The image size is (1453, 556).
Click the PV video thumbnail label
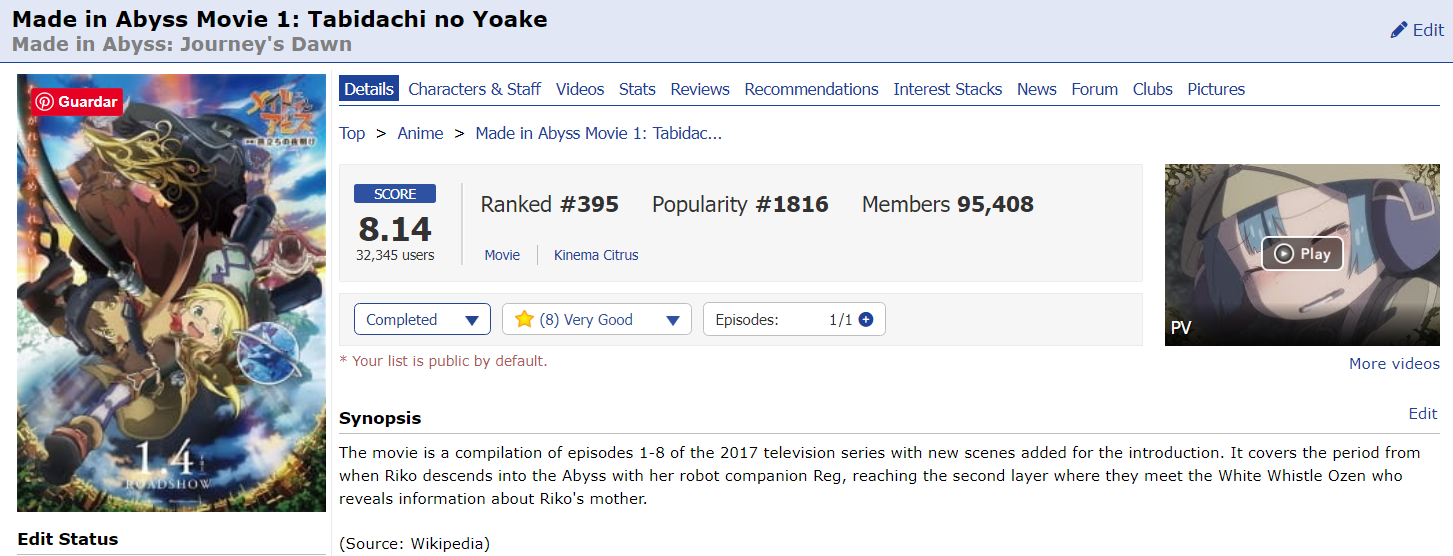[1181, 328]
